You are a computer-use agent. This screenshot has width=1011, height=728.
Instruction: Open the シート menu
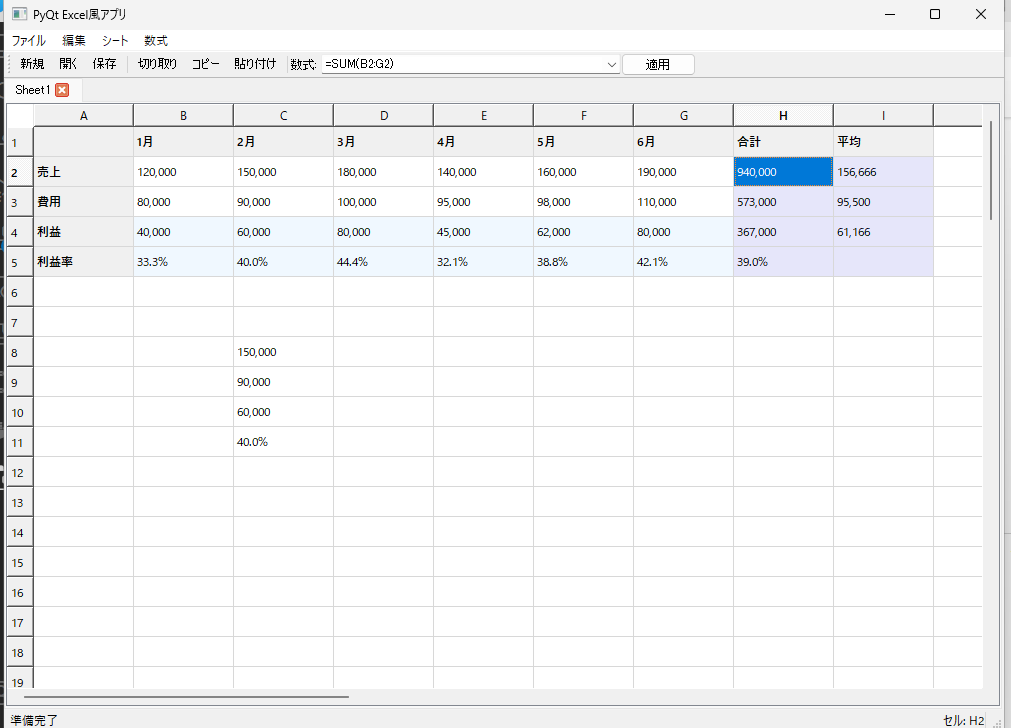[114, 40]
